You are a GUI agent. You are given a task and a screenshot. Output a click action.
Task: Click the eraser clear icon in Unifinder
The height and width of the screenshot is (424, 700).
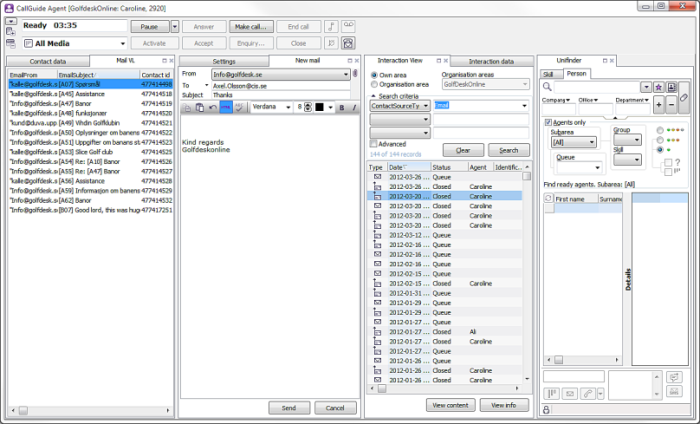pos(683,98)
